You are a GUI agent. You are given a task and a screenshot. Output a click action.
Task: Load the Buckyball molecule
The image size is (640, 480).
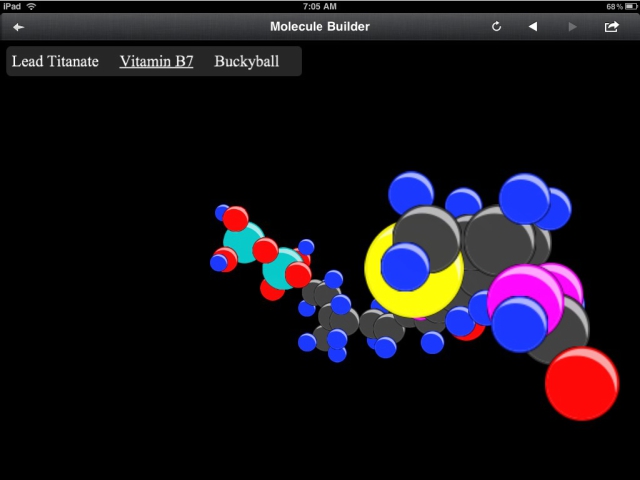pos(247,61)
